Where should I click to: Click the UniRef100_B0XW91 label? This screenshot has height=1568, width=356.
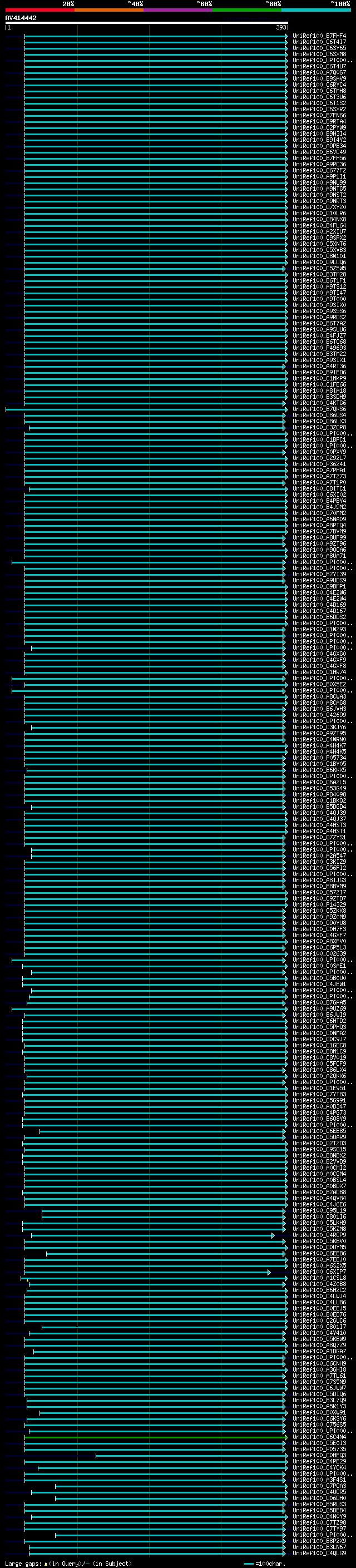[319, 1412]
